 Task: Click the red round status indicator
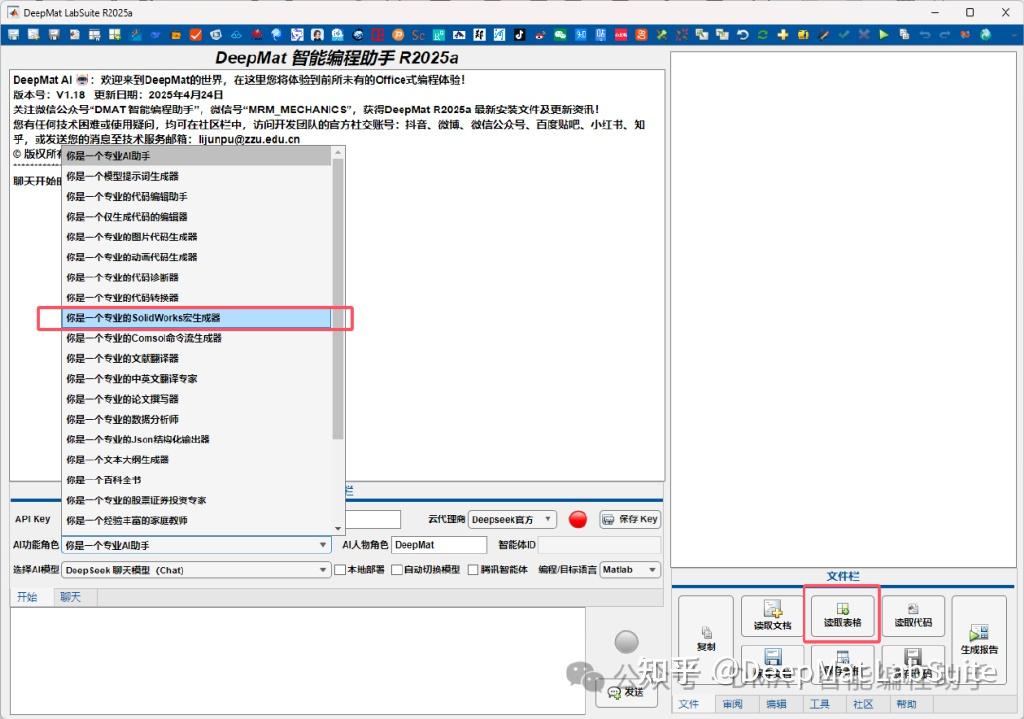pyautogui.click(x=578, y=519)
